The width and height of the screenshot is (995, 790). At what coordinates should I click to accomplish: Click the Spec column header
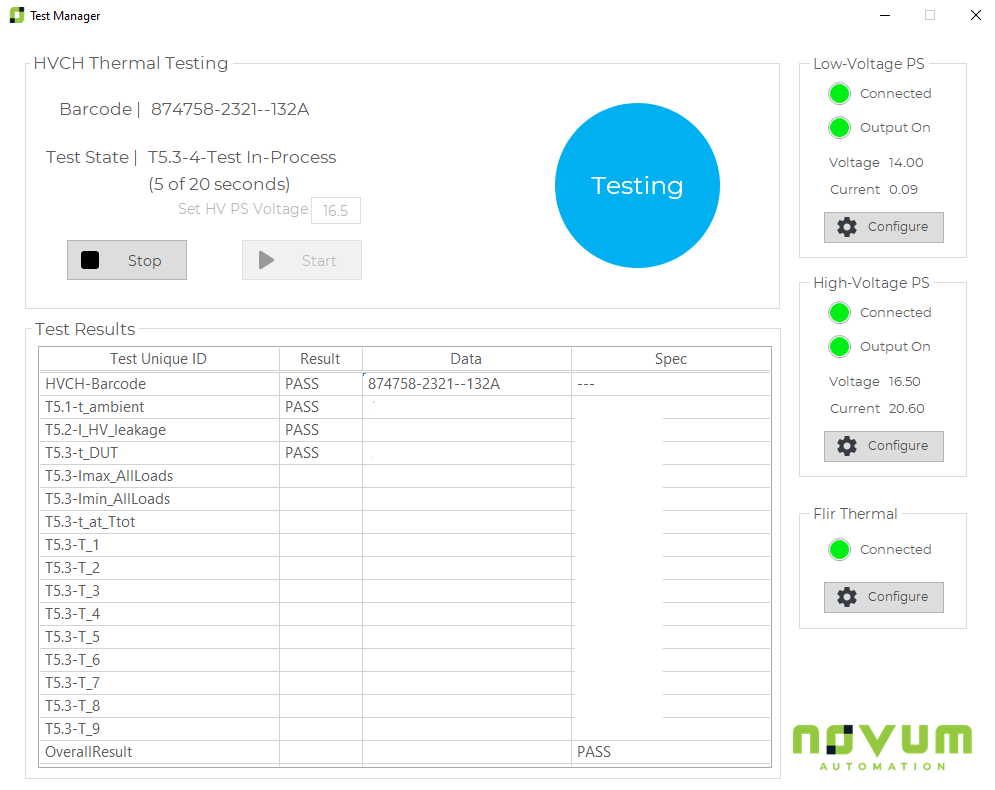(x=671, y=359)
